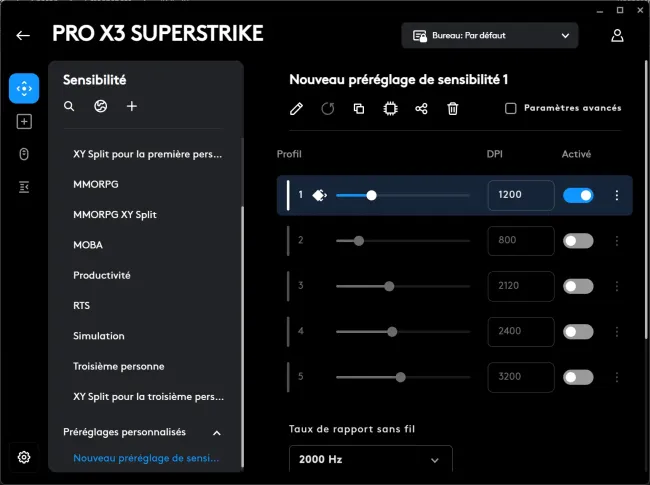The image size is (650, 485).
Task: Enable the 2120 DPI profile toggle
Action: pyautogui.click(x=578, y=286)
